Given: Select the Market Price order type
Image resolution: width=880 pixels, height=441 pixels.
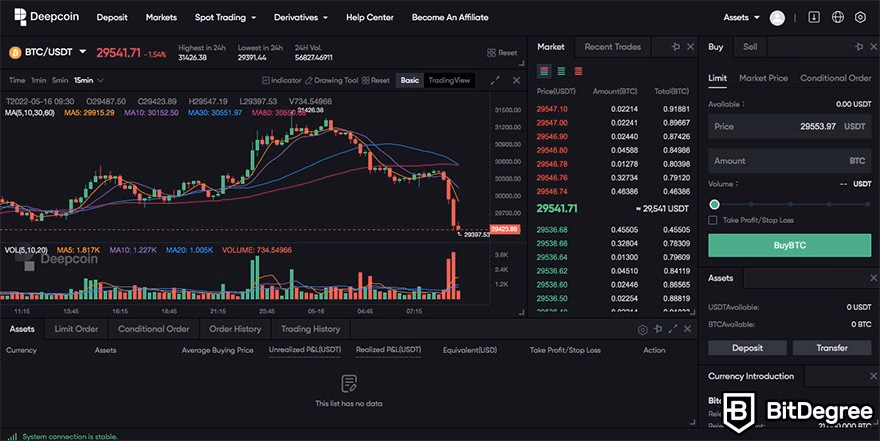Looking at the screenshot, I should (x=763, y=78).
